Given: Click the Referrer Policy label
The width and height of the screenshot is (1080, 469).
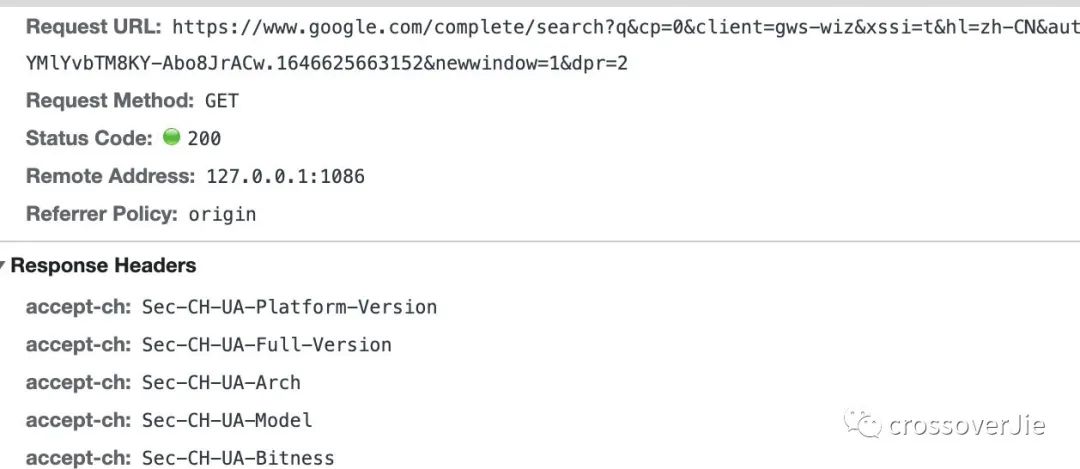Looking at the screenshot, I should pyautogui.click(x=101, y=213).
